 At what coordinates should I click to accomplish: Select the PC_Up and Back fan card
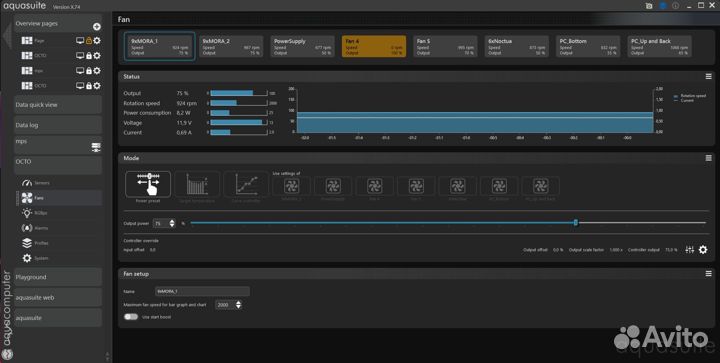pos(660,46)
